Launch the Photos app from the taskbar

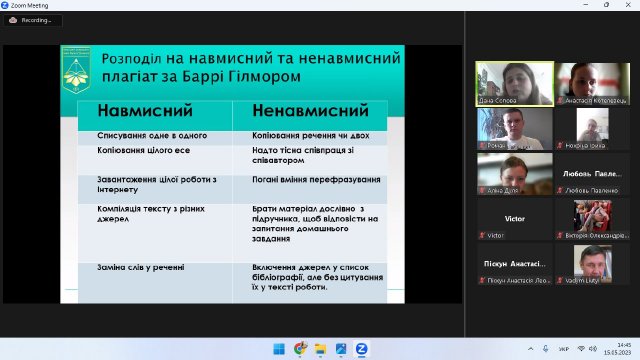coord(341,349)
